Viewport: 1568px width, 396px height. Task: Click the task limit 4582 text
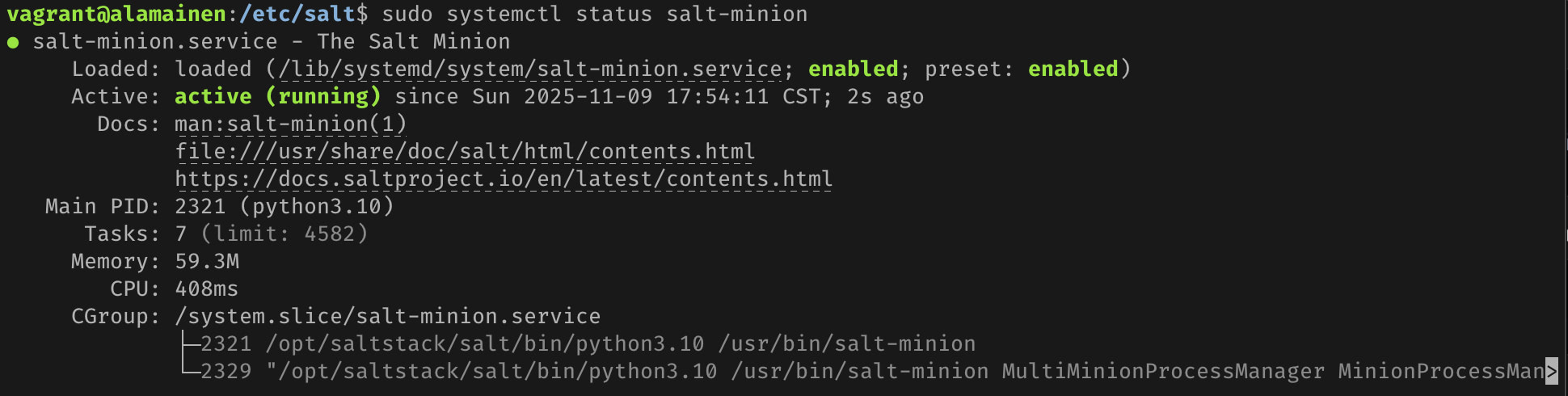(x=284, y=234)
